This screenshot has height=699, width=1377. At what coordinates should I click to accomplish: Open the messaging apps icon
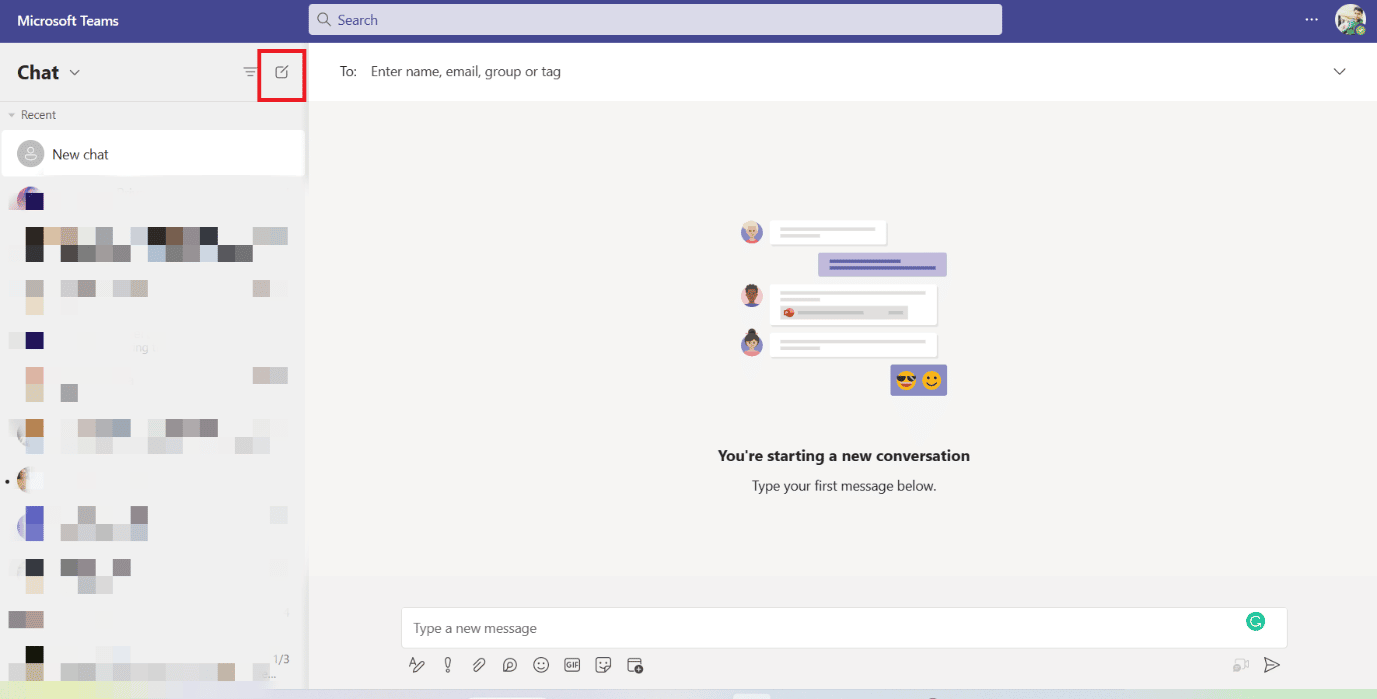click(x=634, y=664)
